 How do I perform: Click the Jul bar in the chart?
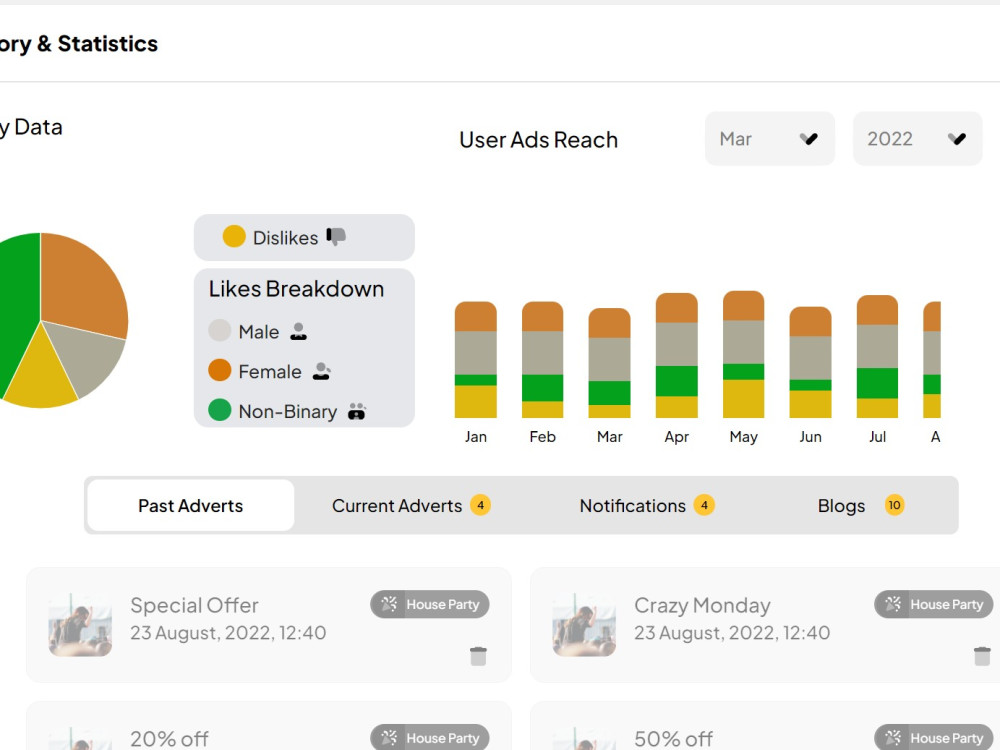(878, 357)
